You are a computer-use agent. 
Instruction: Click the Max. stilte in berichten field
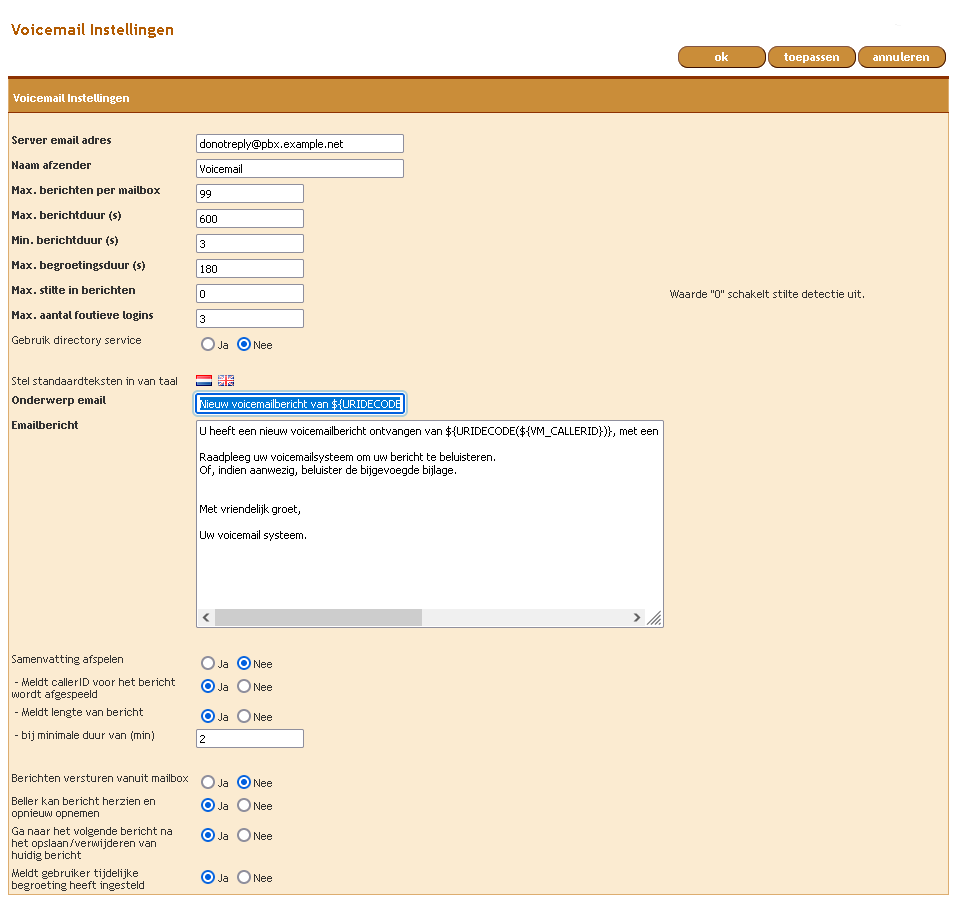pyautogui.click(x=250, y=294)
